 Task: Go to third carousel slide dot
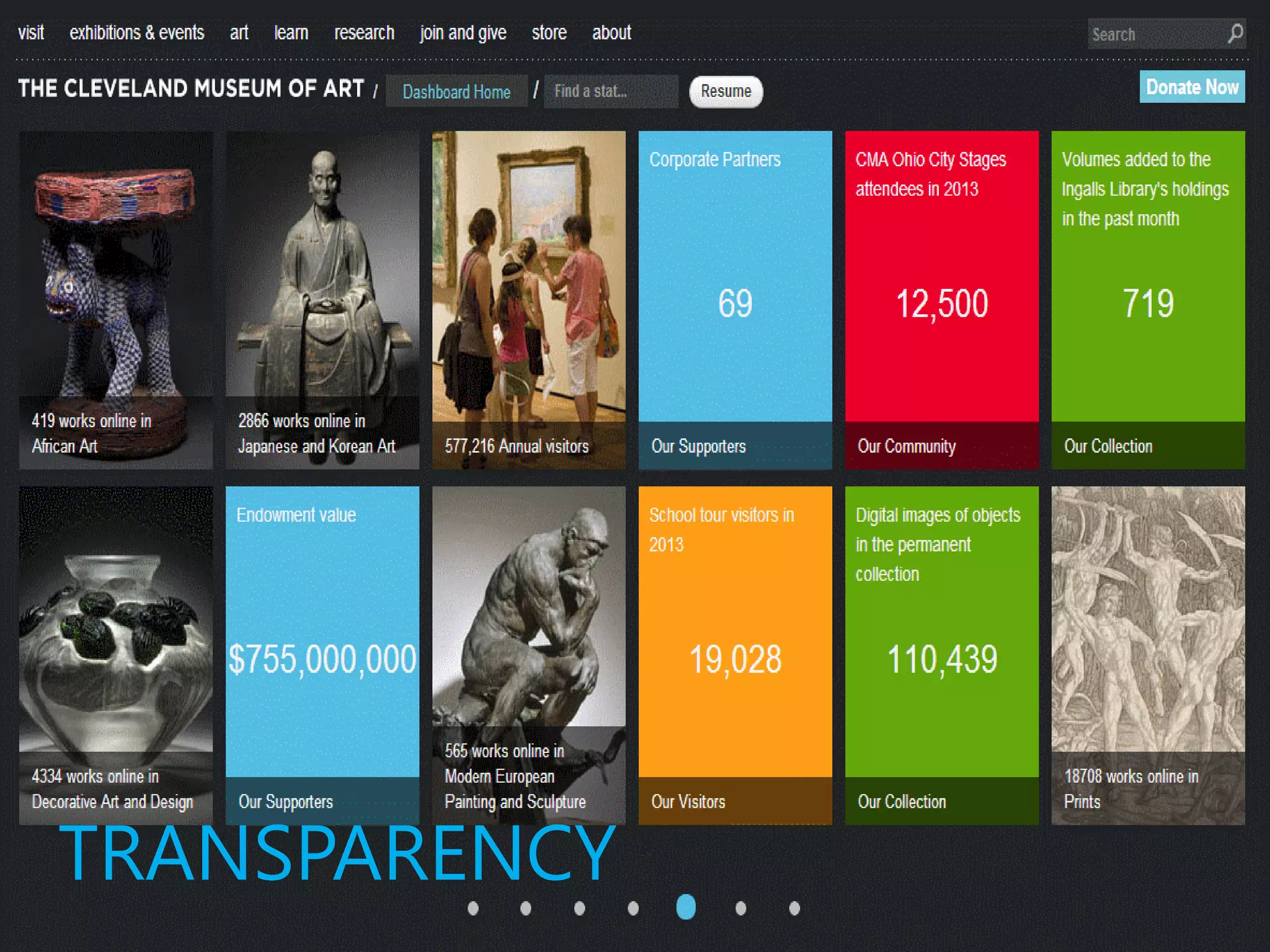click(x=580, y=908)
